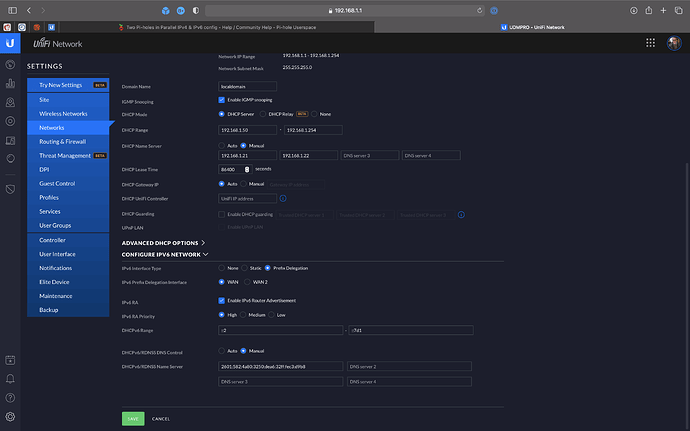
Task: Select WAN 2 prefix delegation interface
Action: click(x=247, y=282)
